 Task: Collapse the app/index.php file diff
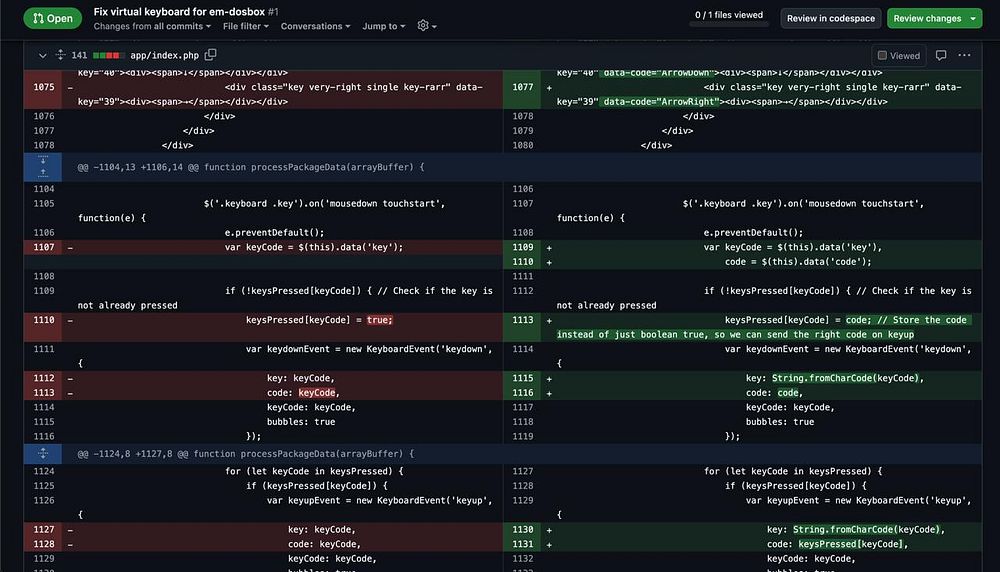(42, 55)
